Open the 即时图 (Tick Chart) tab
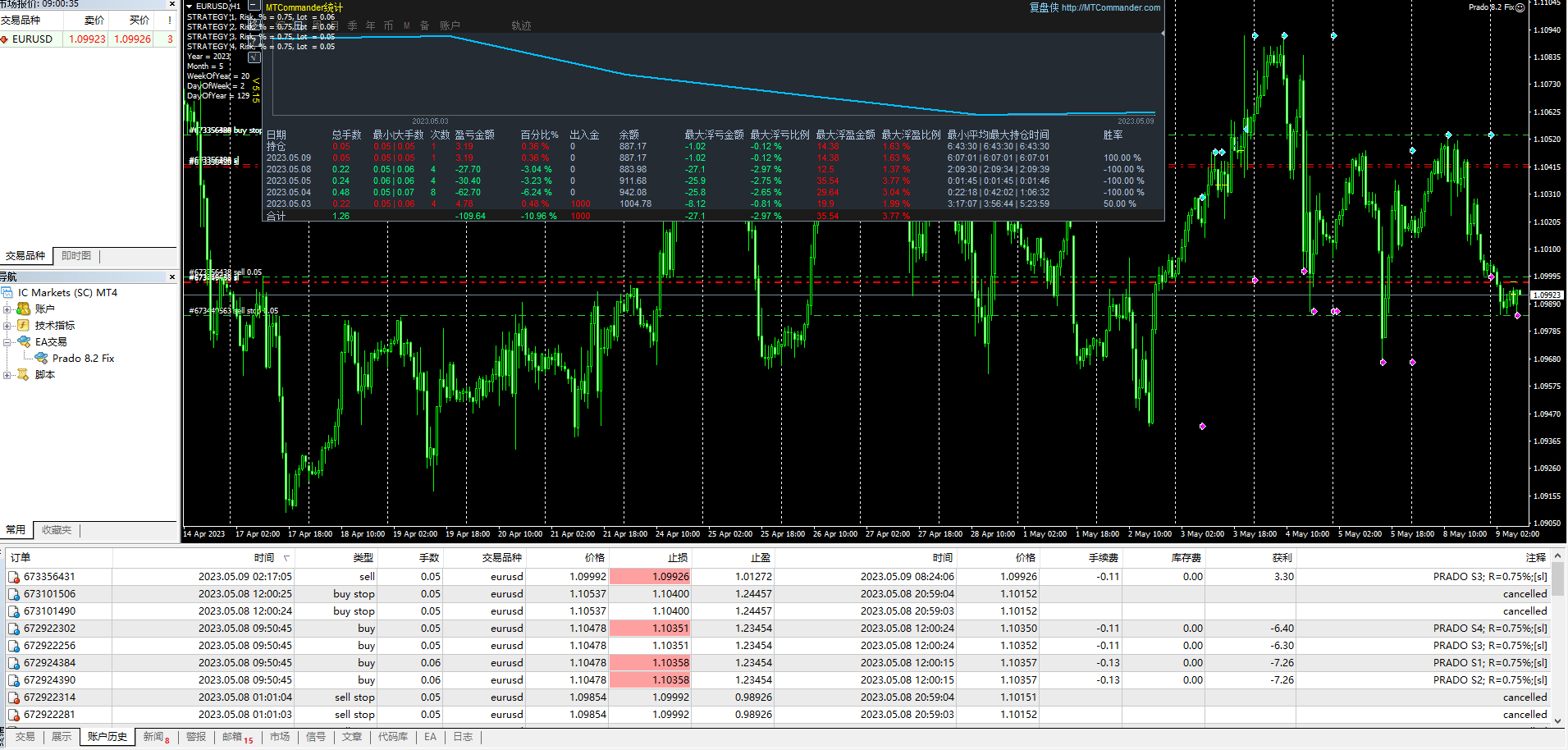Image resolution: width=1568 pixels, height=750 pixels. click(76, 256)
